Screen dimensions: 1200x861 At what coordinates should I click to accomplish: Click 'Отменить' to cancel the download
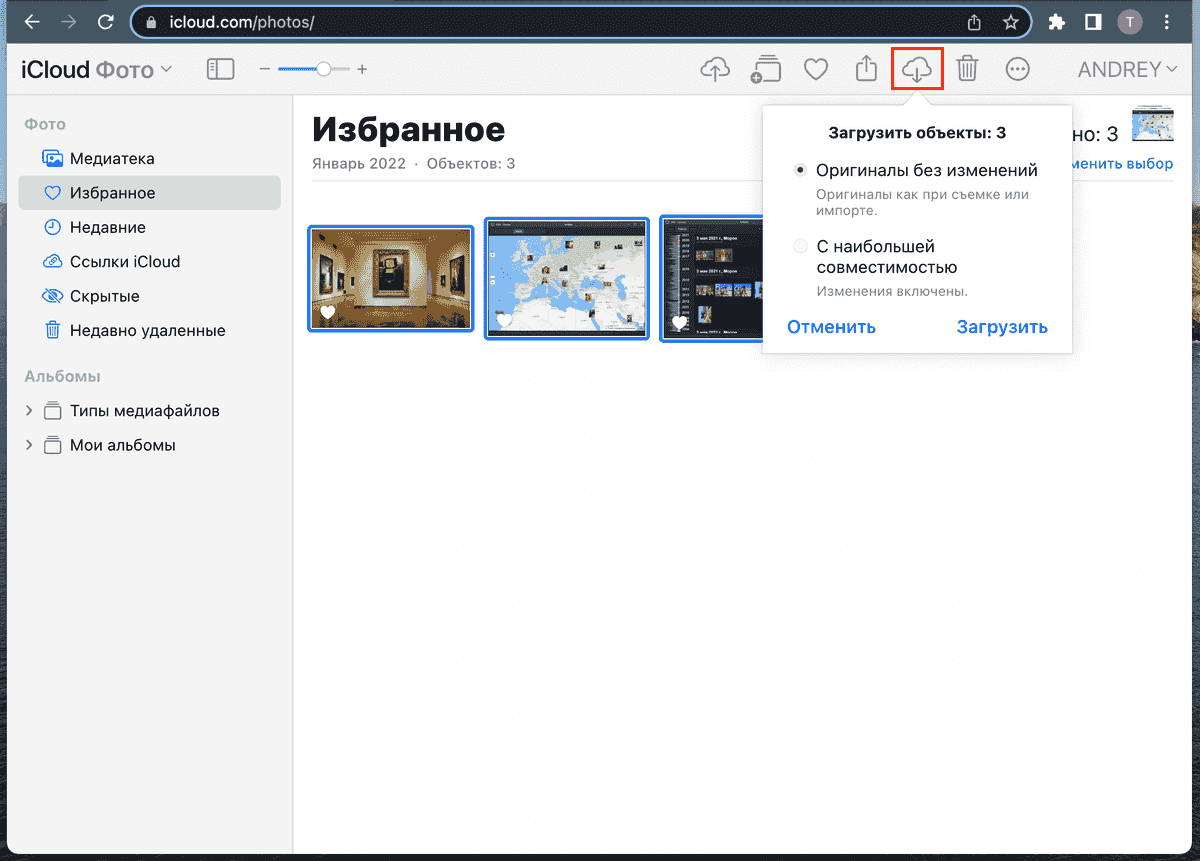(831, 327)
